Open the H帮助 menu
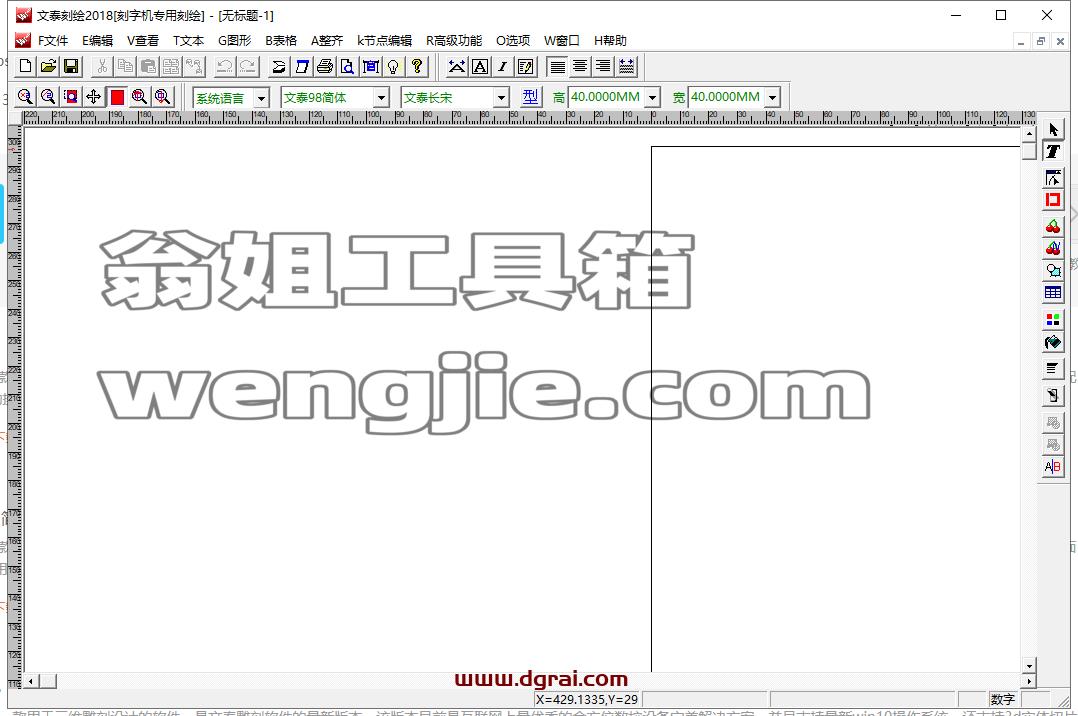The height and width of the screenshot is (716, 1078). point(610,41)
